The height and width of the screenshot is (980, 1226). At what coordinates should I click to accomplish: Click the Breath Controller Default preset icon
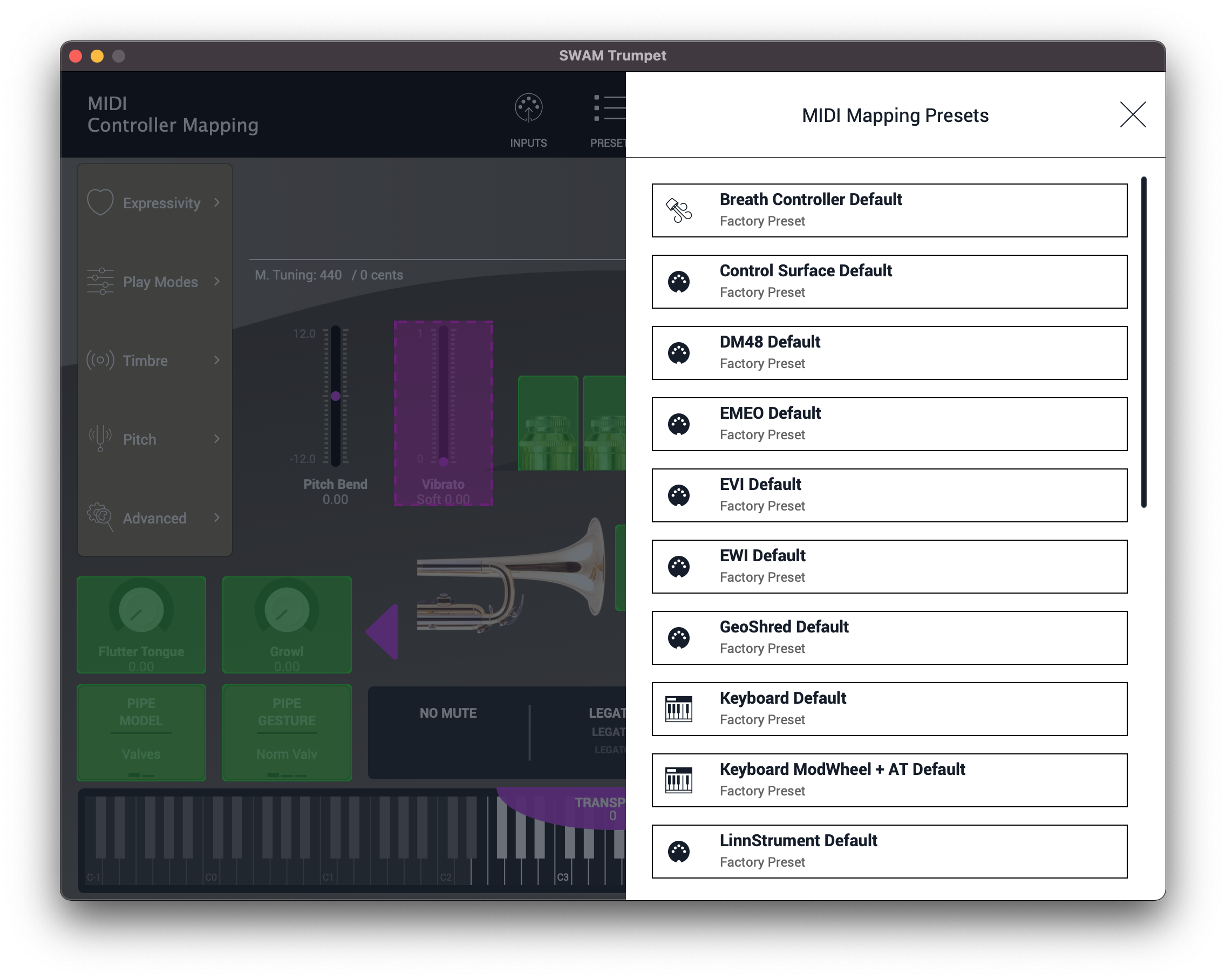679,210
